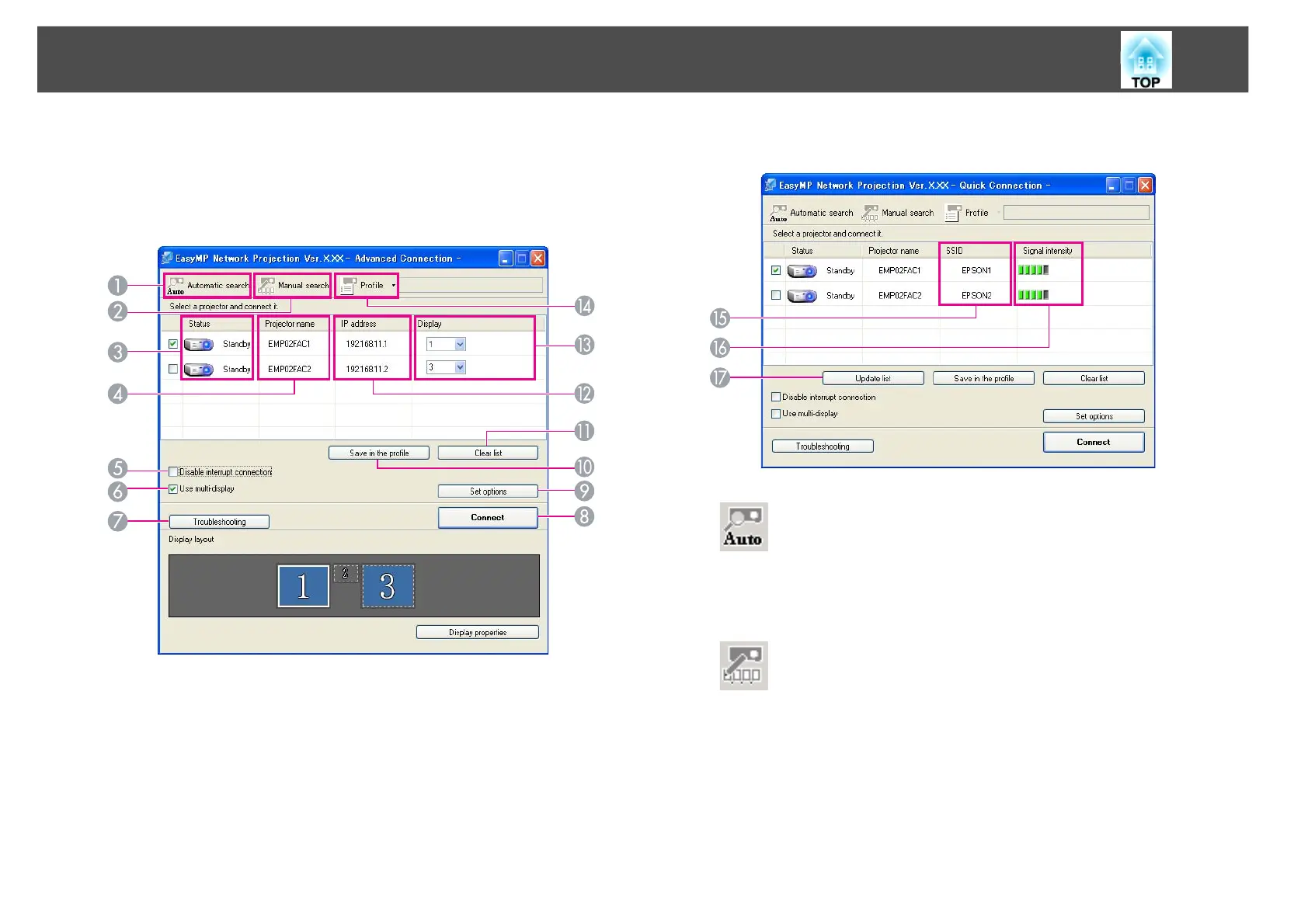
Task: Open Display dropdown showing 1 for EMP02FAC1
Action: click(x=446, y=344)
